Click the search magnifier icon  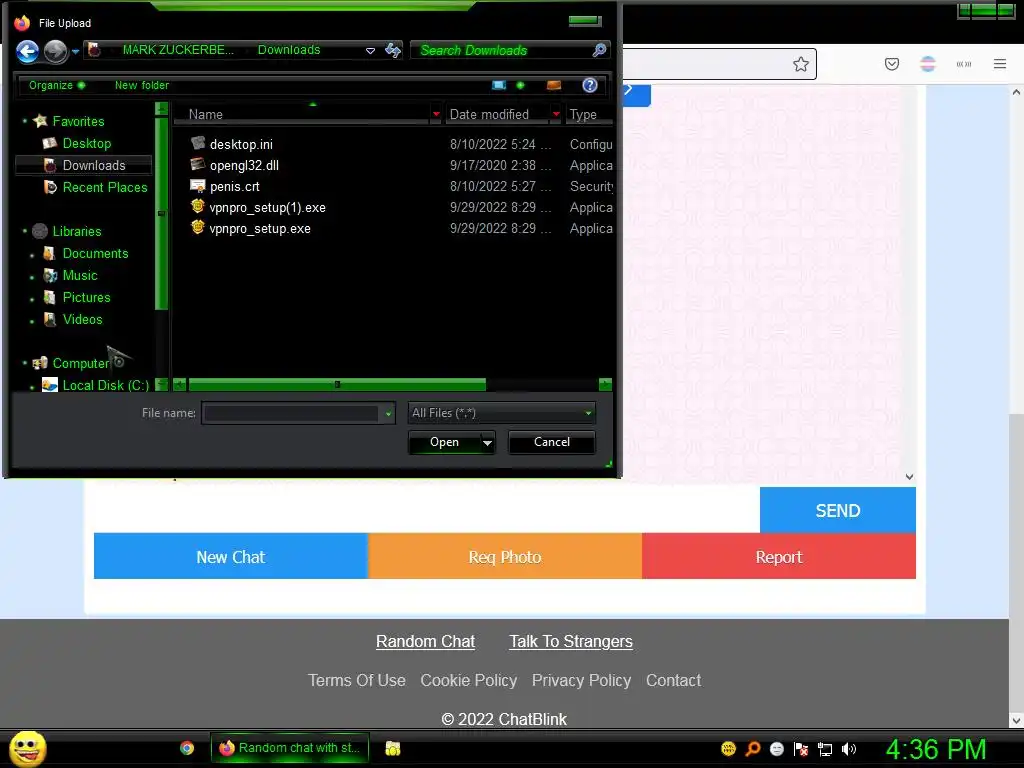(x=599, y=50)
